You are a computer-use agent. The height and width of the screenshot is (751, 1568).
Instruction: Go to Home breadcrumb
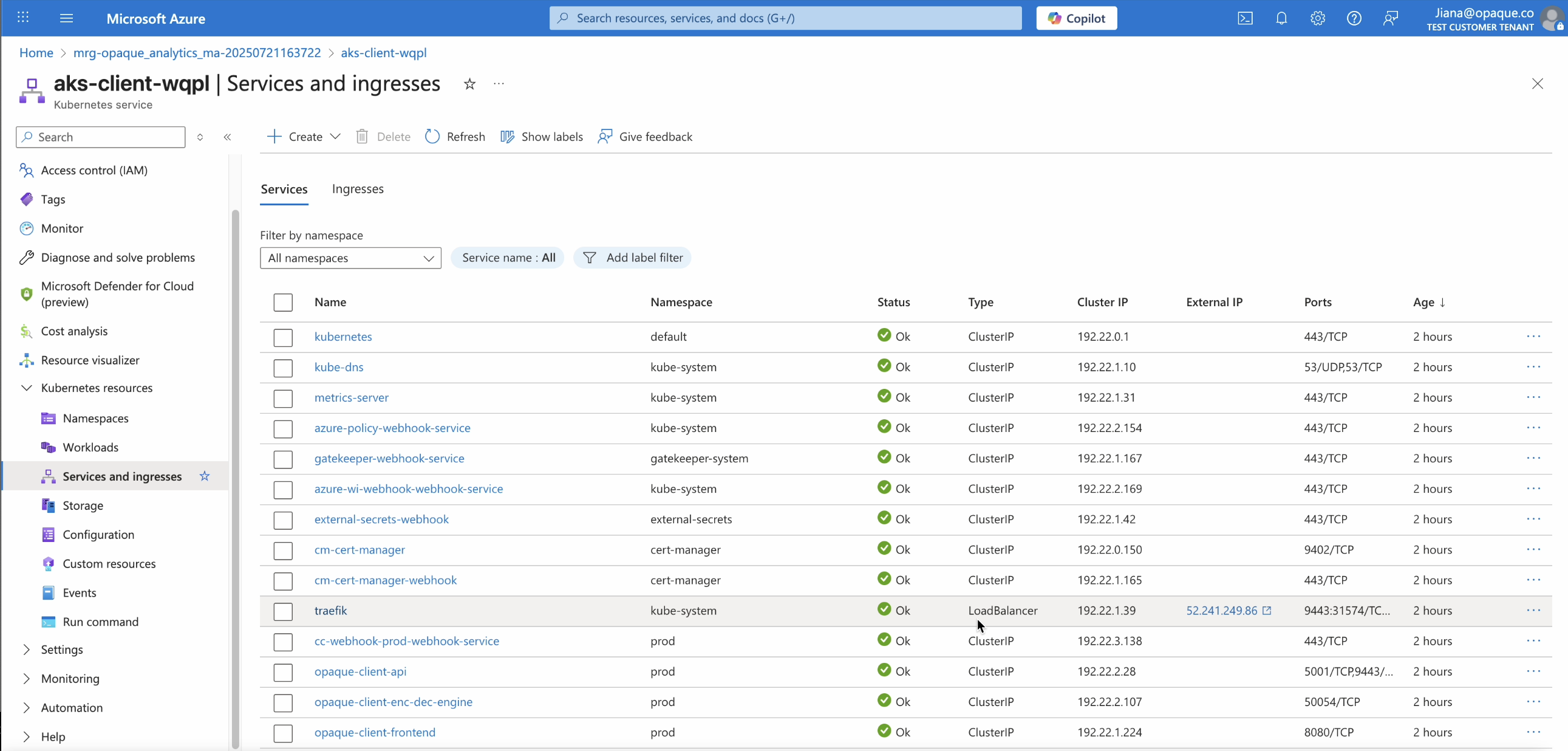pos(36,52)
